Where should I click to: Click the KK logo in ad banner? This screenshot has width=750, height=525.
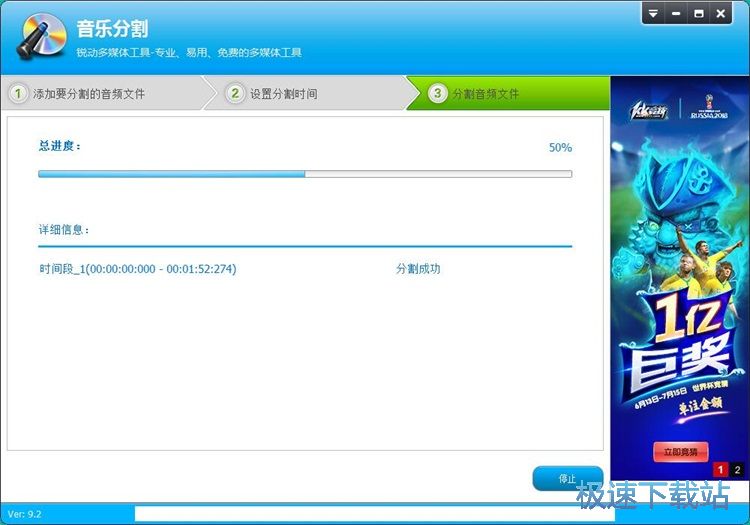tap(648, 111)
